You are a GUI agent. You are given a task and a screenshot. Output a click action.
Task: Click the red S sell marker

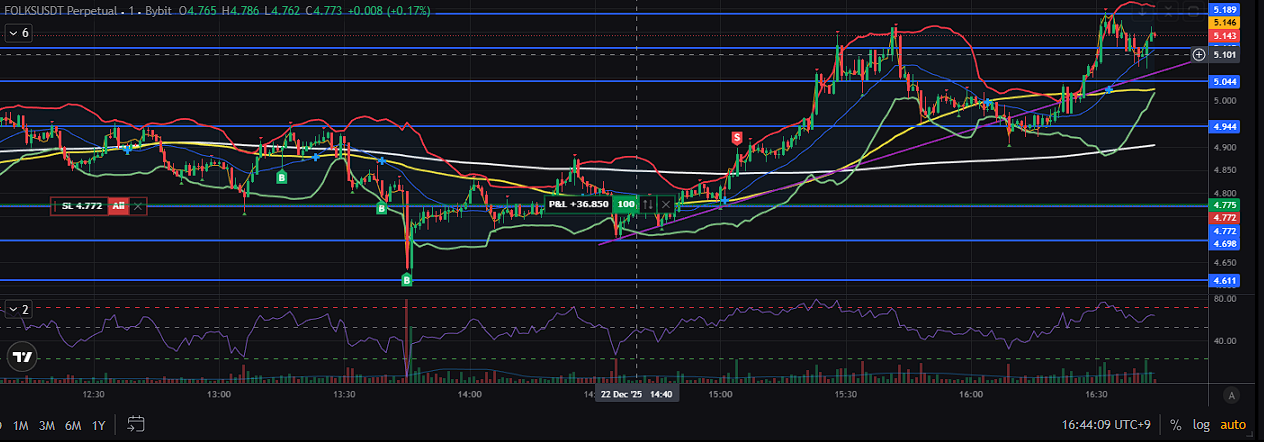pos(737,136)
